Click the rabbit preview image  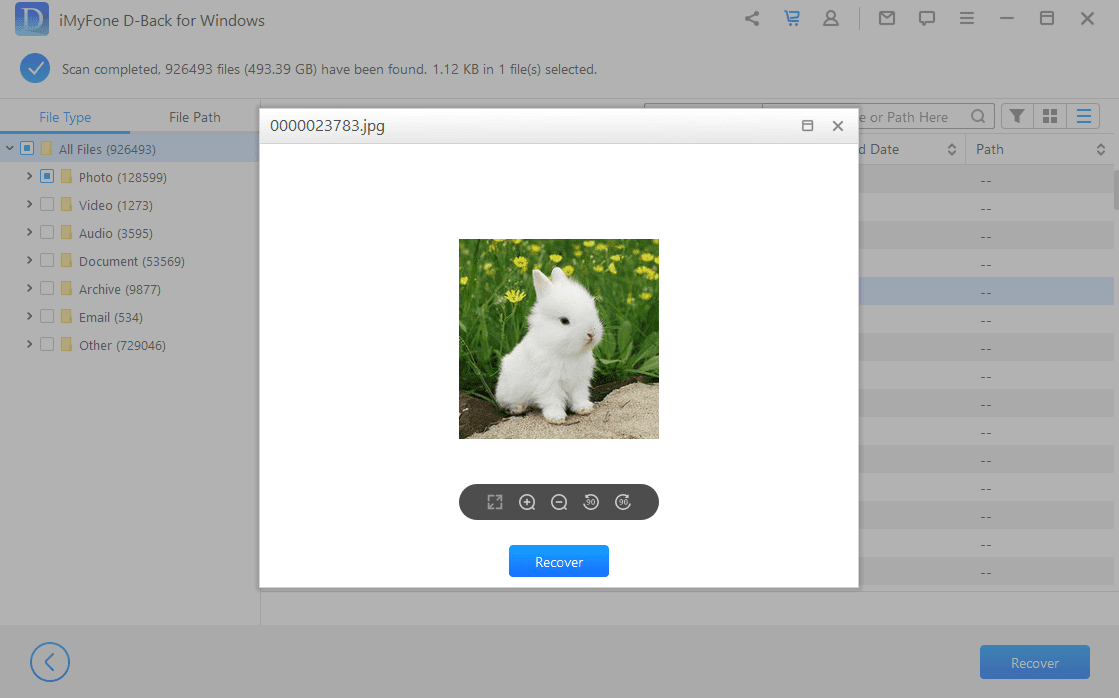(x=559, y=338)
